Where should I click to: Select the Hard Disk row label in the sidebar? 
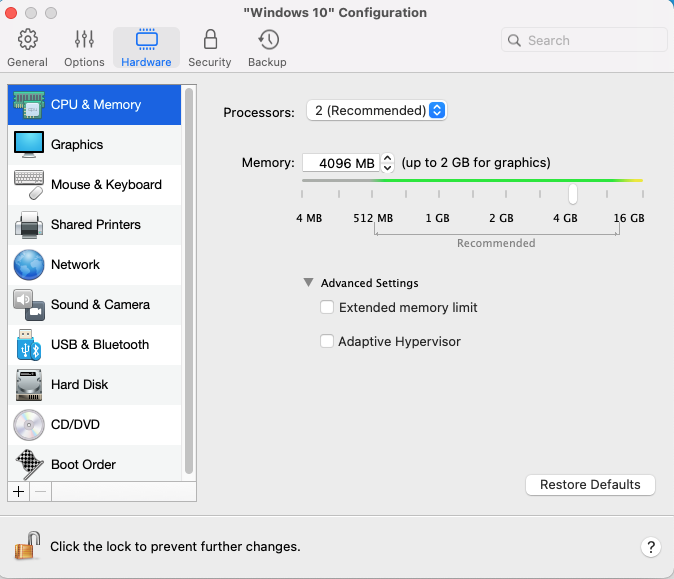pos(80,385)
